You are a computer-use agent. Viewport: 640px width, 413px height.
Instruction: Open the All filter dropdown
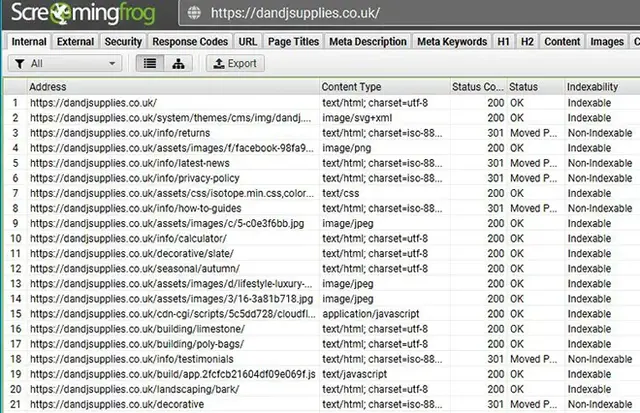click(65, 64)
